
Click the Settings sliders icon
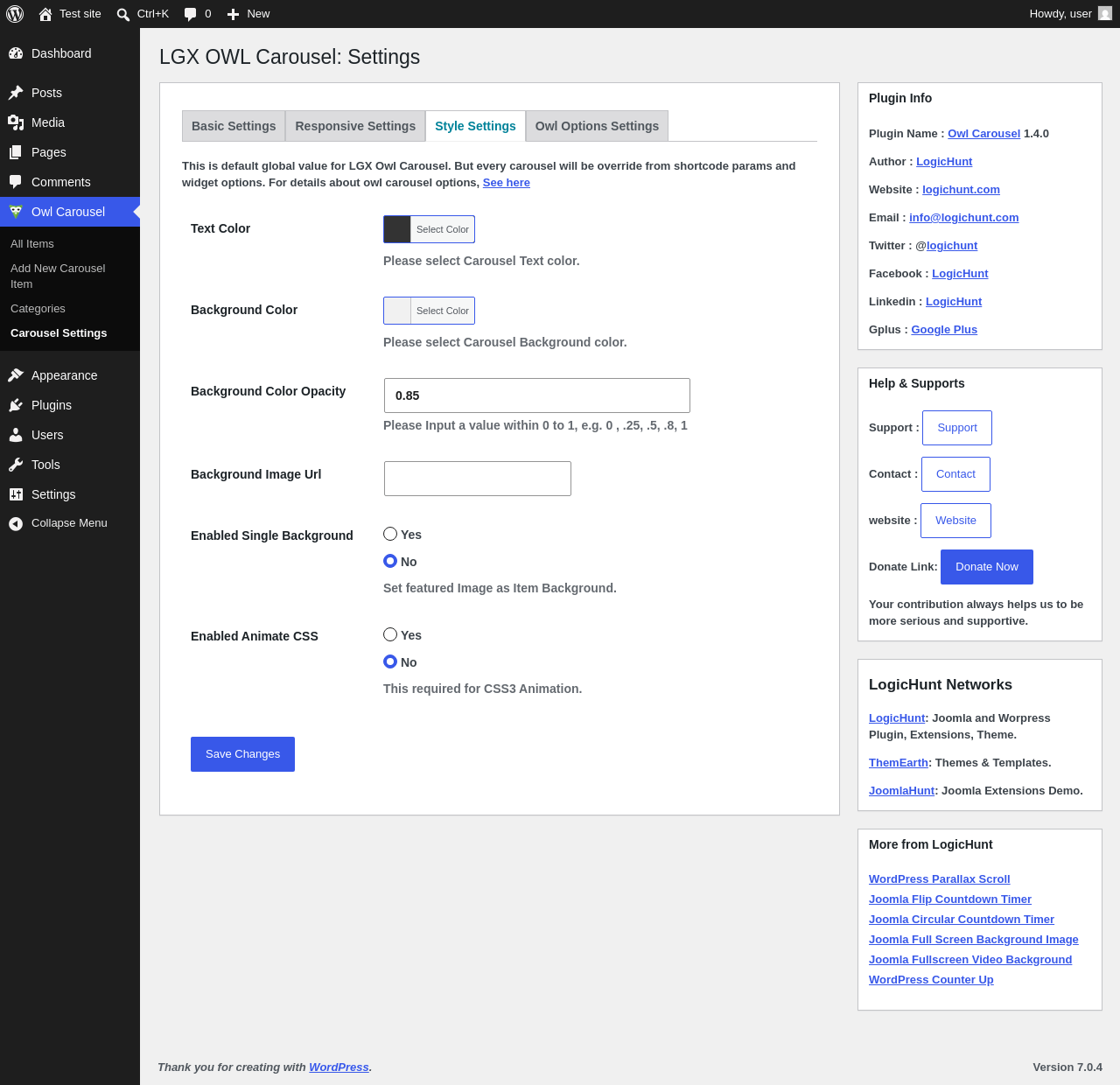coord(16,494)
